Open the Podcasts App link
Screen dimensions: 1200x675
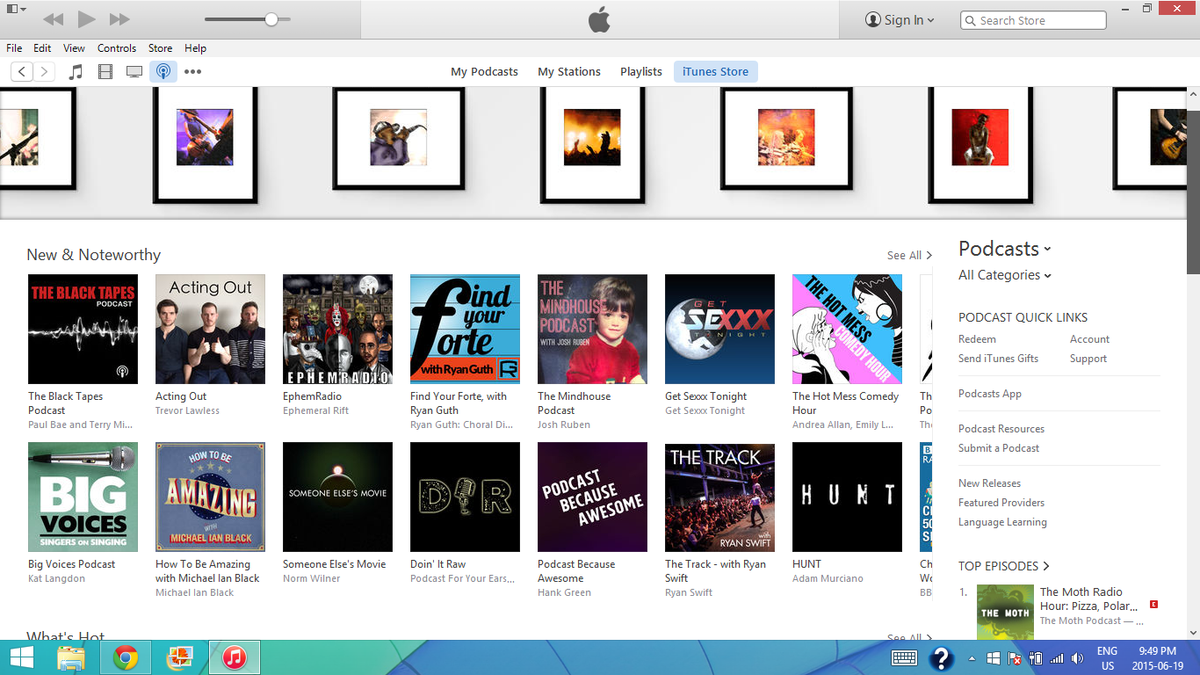click(989, 394)
